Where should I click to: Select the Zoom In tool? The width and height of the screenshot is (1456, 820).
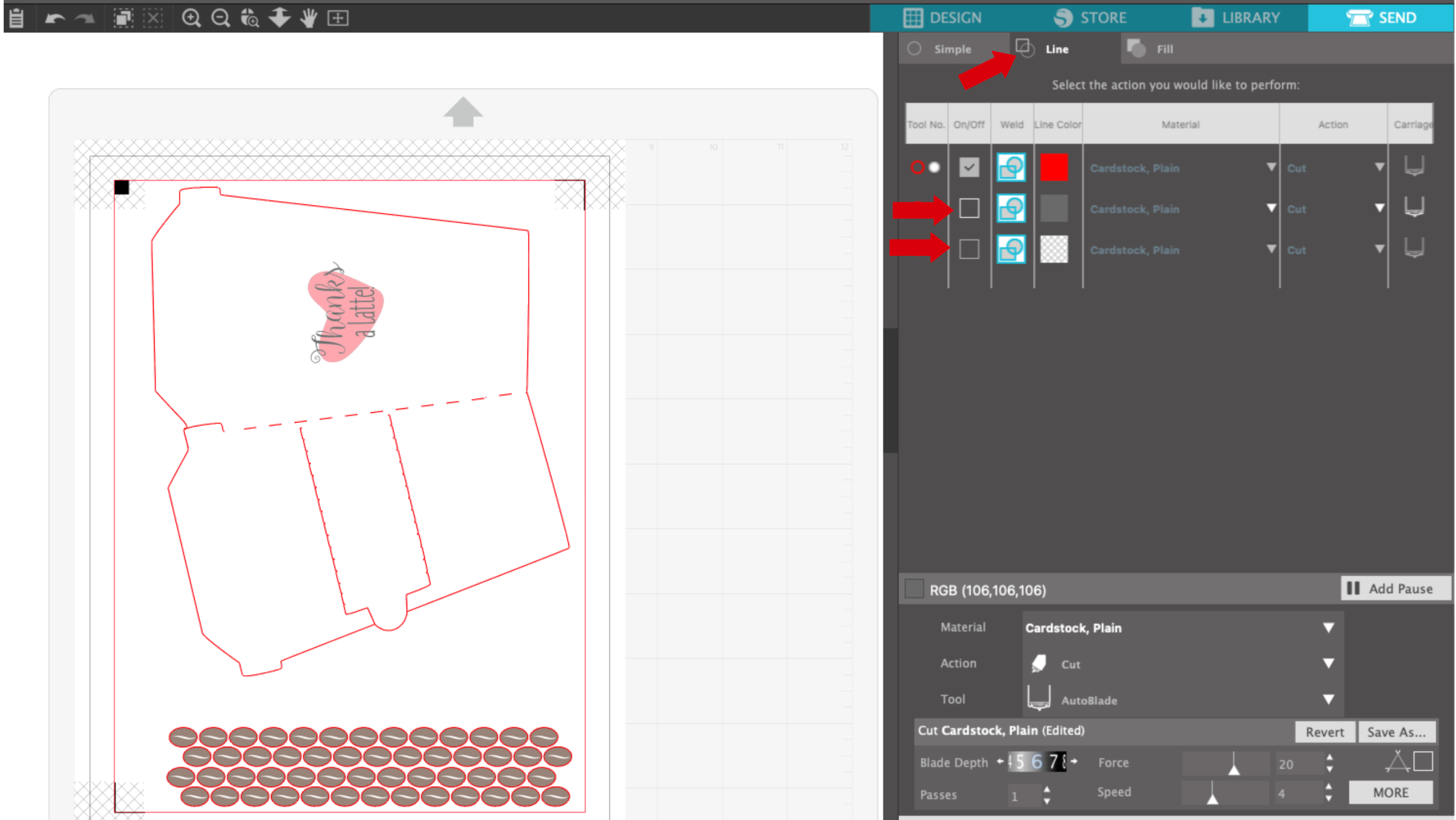click(192, 18)
